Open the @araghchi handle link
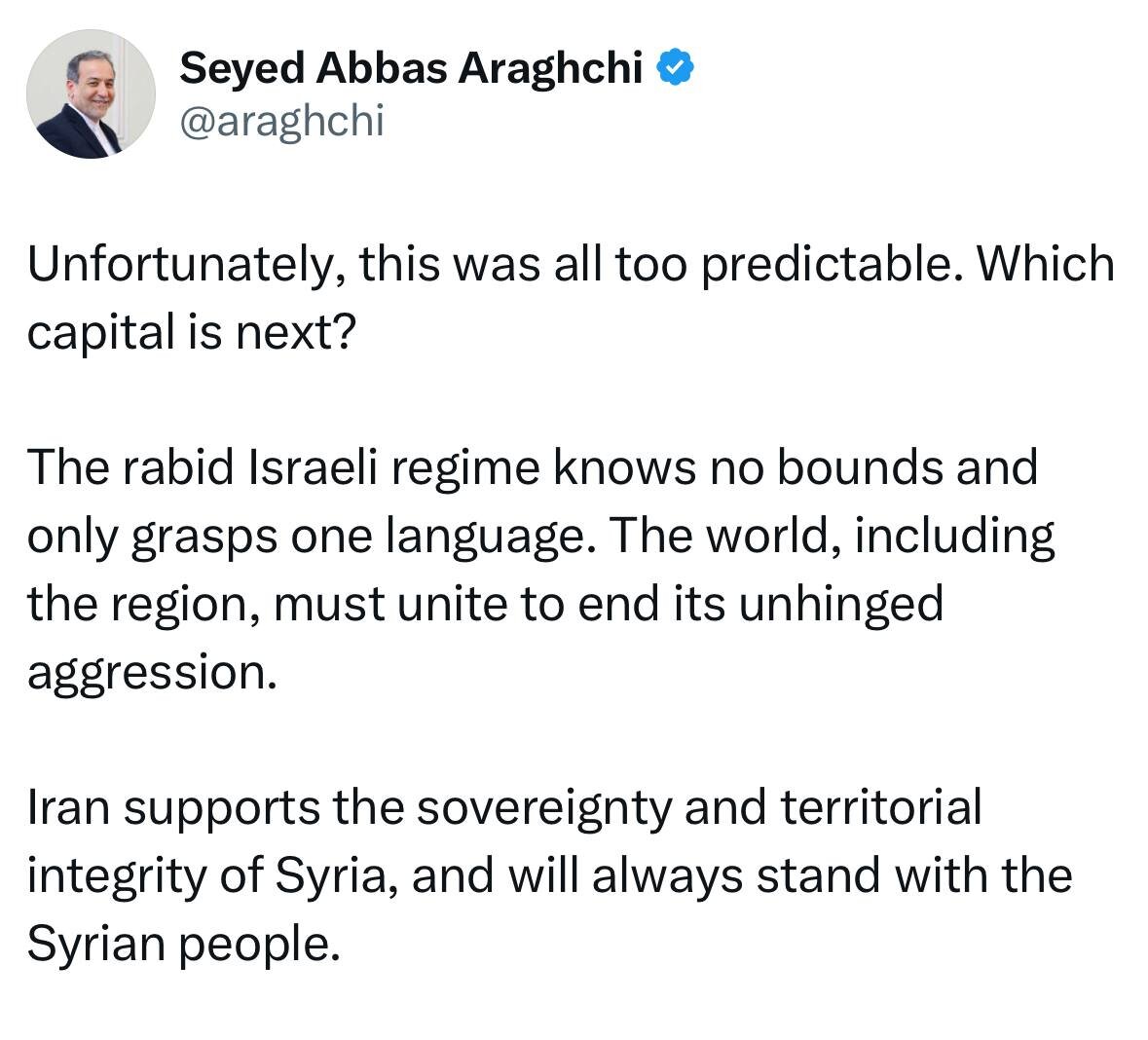1148x1040 pixels. coord(282,121)
